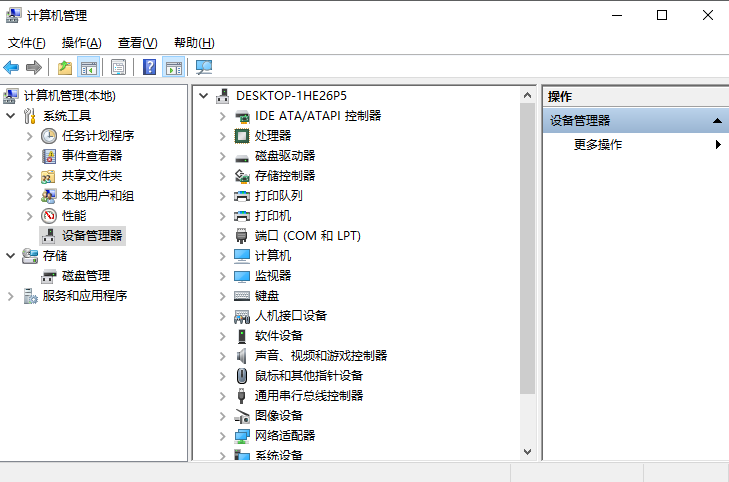729x482 pixels.
Task: Click the up one level folder icon
Action: (65, 67)
